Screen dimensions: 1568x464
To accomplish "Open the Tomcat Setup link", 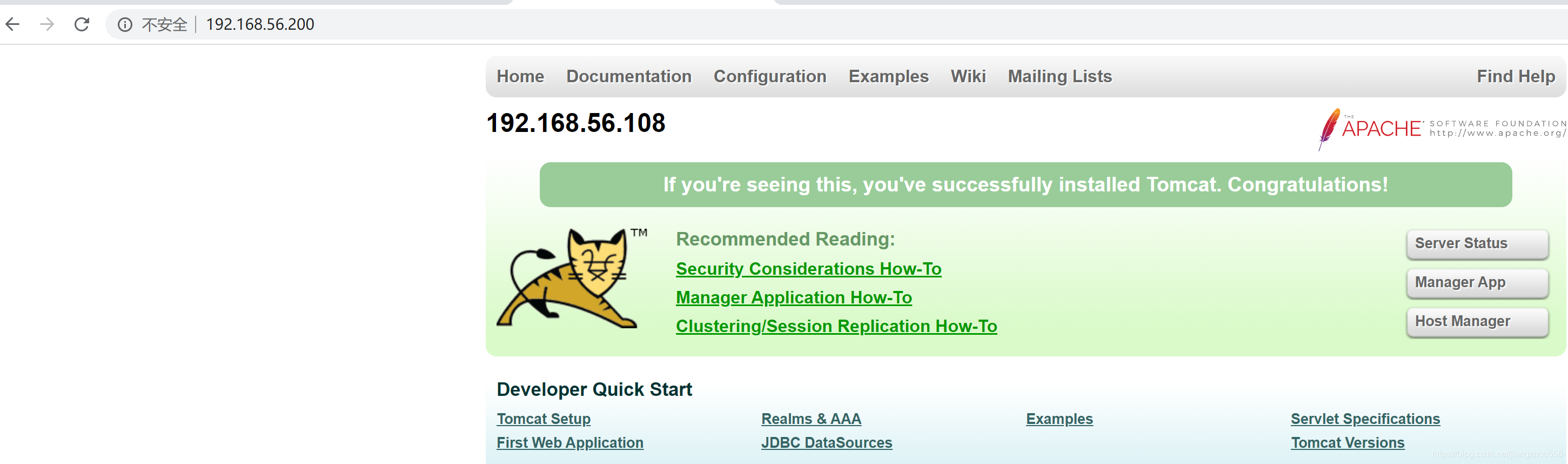I will tap(544, 419).
